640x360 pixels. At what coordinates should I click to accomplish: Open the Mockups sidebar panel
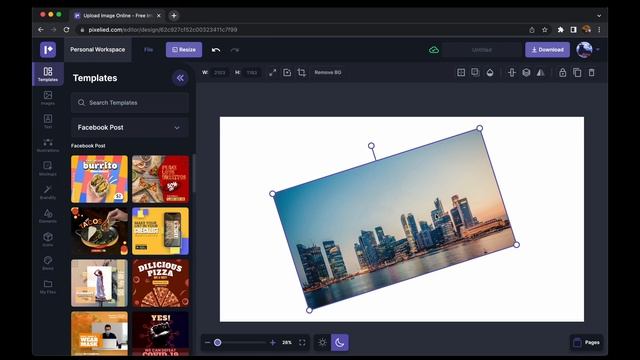(48, 168)
